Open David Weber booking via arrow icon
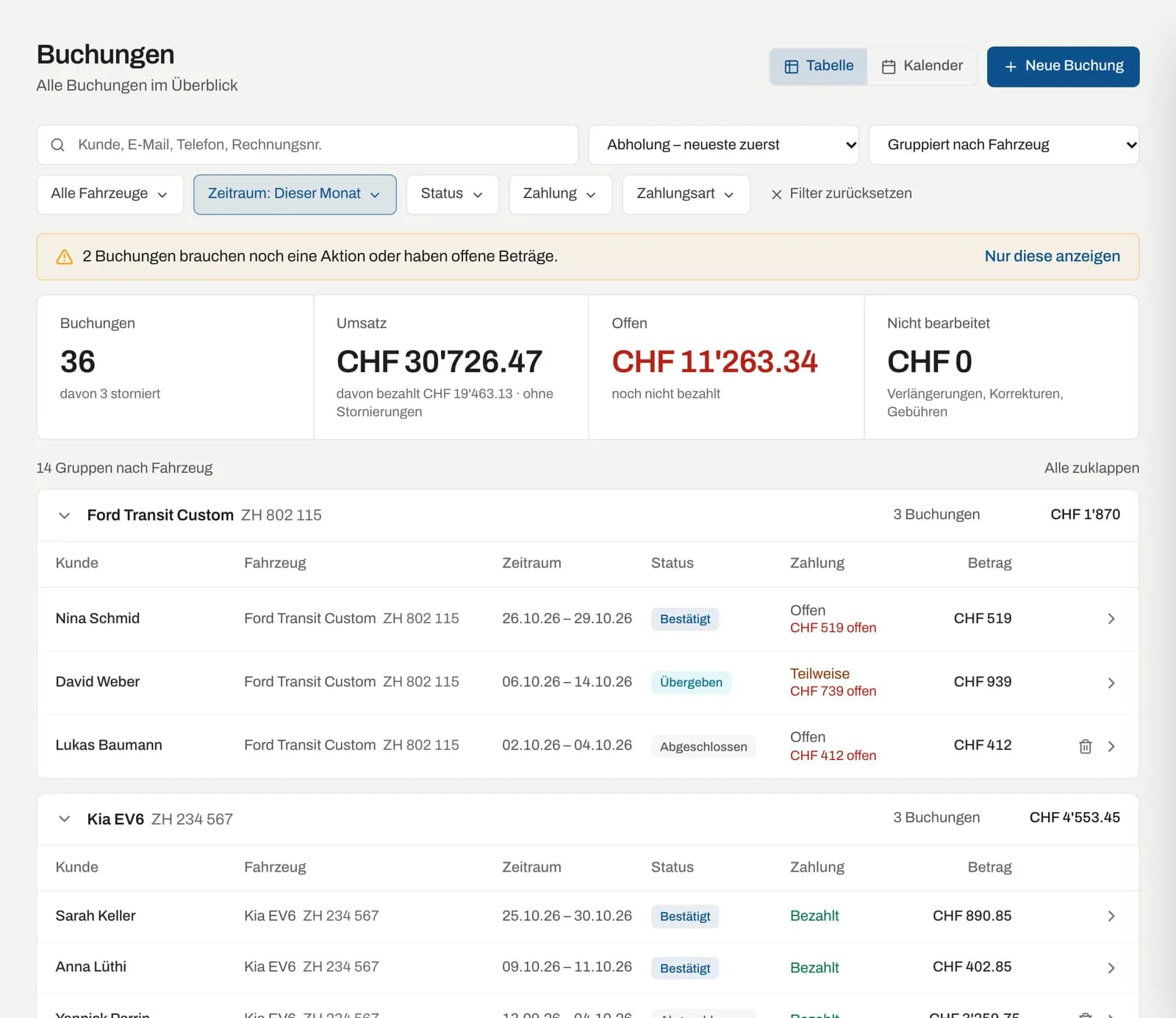 click(1111, 683)
